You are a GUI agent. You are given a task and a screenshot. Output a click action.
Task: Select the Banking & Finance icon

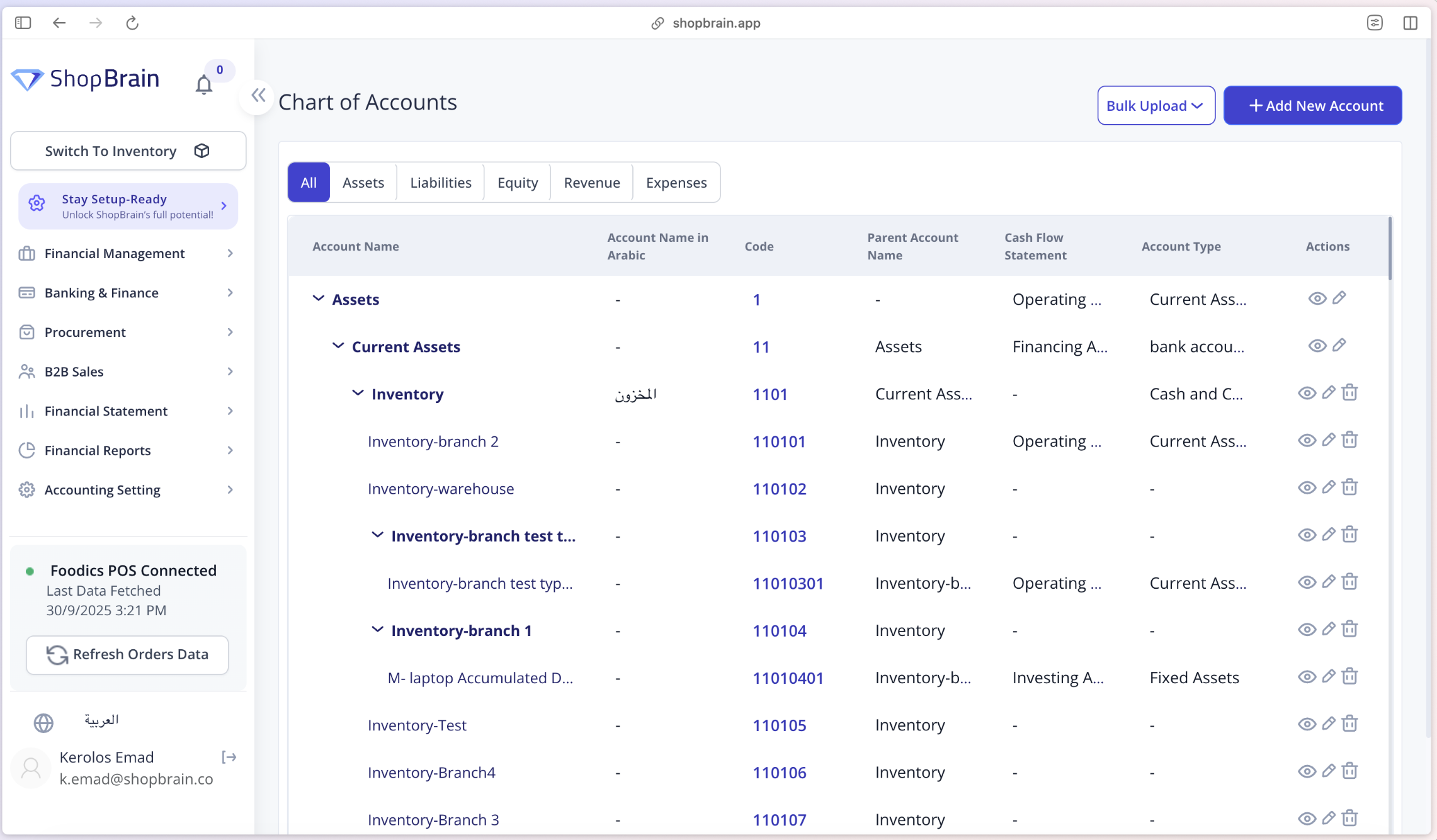click(x=26, y=292)
